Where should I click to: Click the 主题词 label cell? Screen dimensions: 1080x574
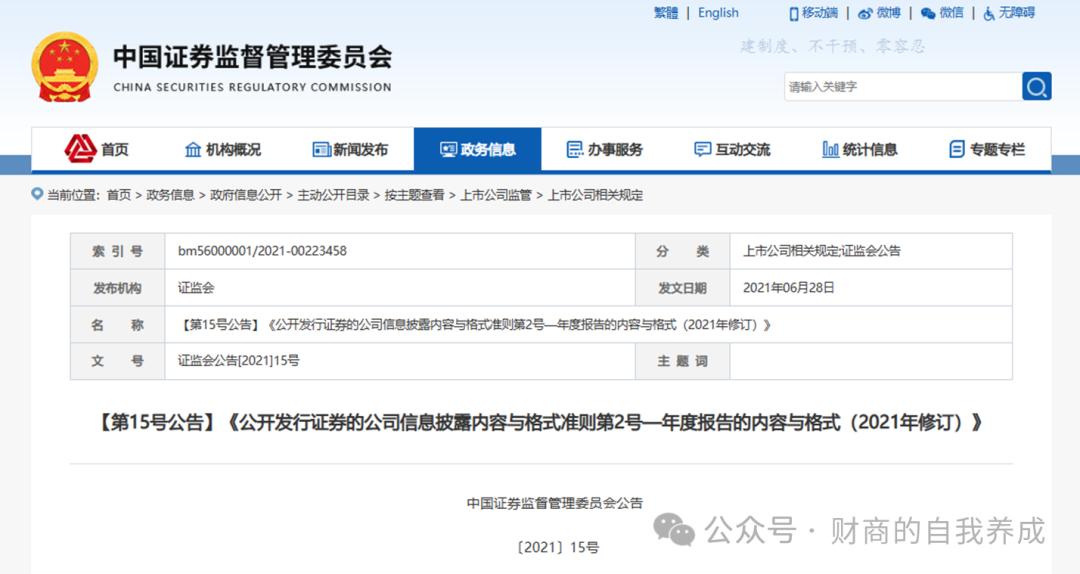(x=683, y=361)
